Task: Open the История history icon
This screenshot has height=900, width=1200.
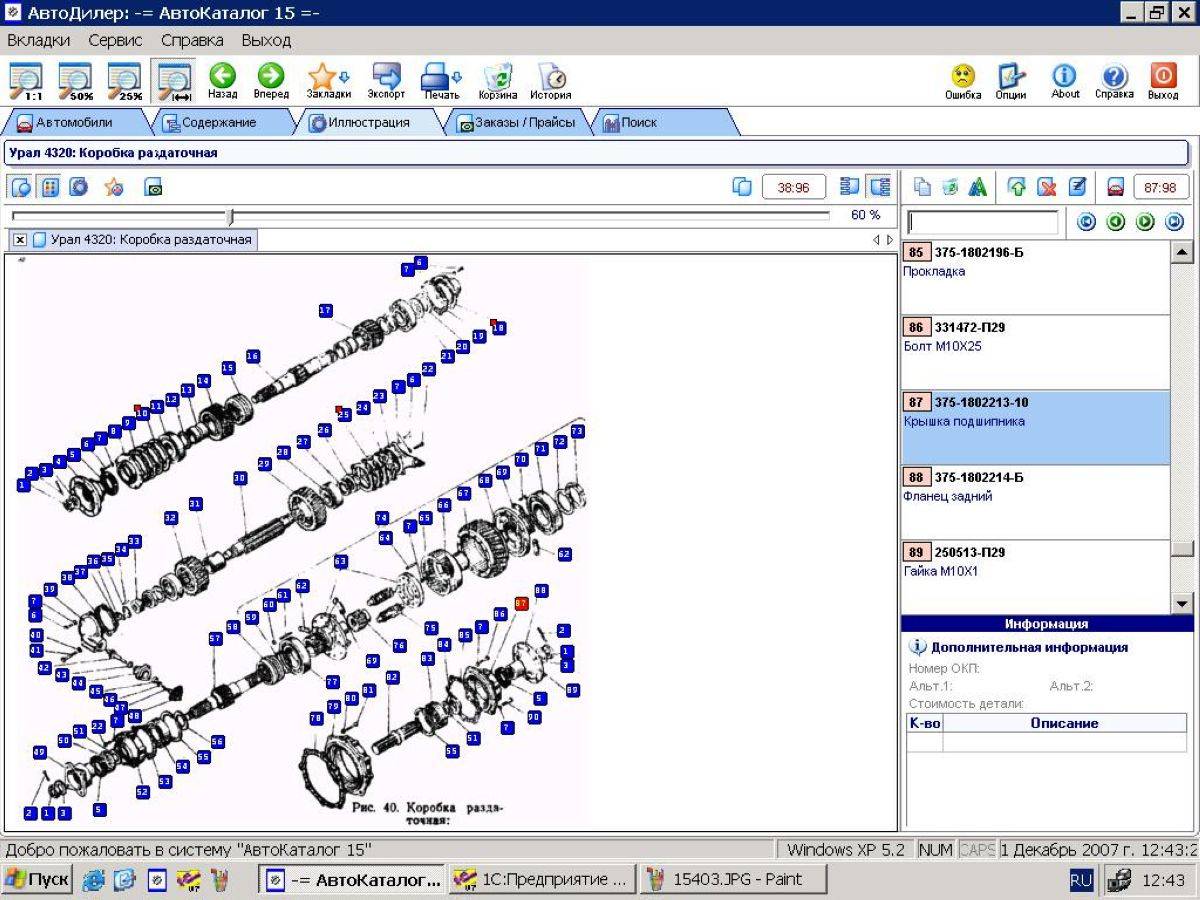Action: point(551,82)
